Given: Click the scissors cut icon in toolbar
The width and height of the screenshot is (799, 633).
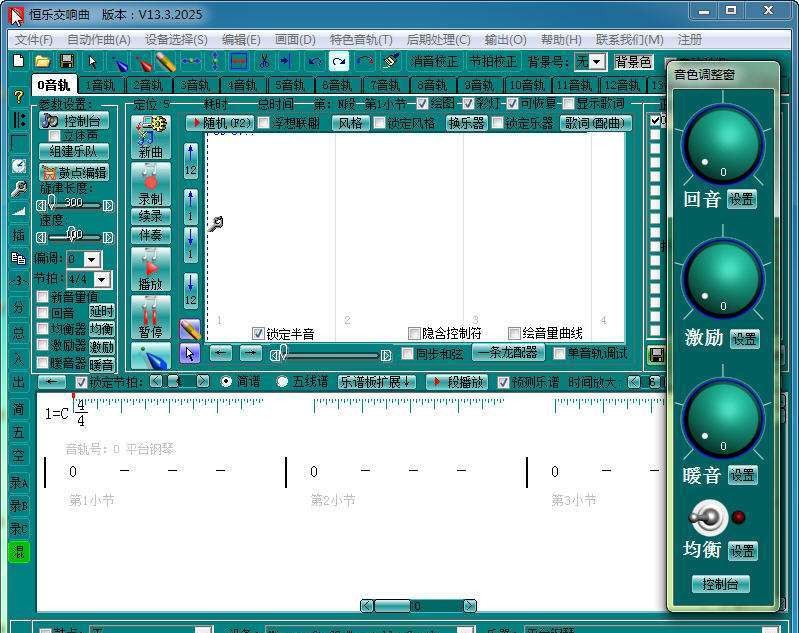Looking at the screenshot, I should point(264,62).
